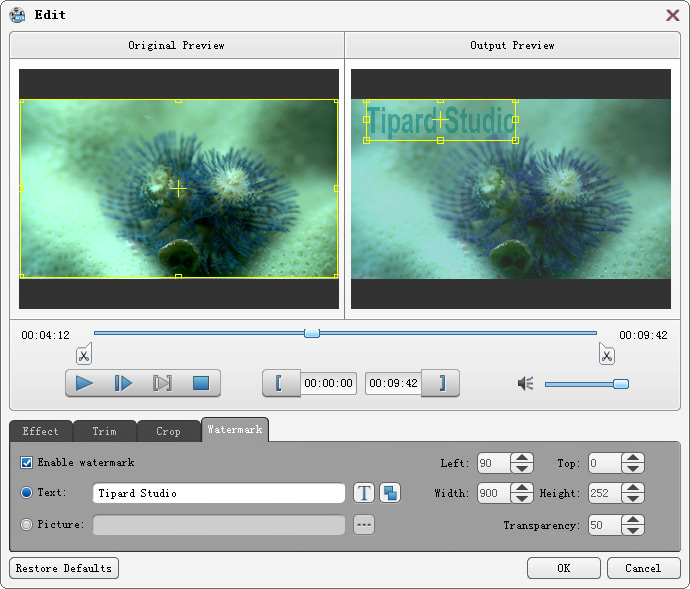The height and width of the screenshot is (589, 690).
Task: Increase the Height value with up arrow
Action: click(633, 487)
